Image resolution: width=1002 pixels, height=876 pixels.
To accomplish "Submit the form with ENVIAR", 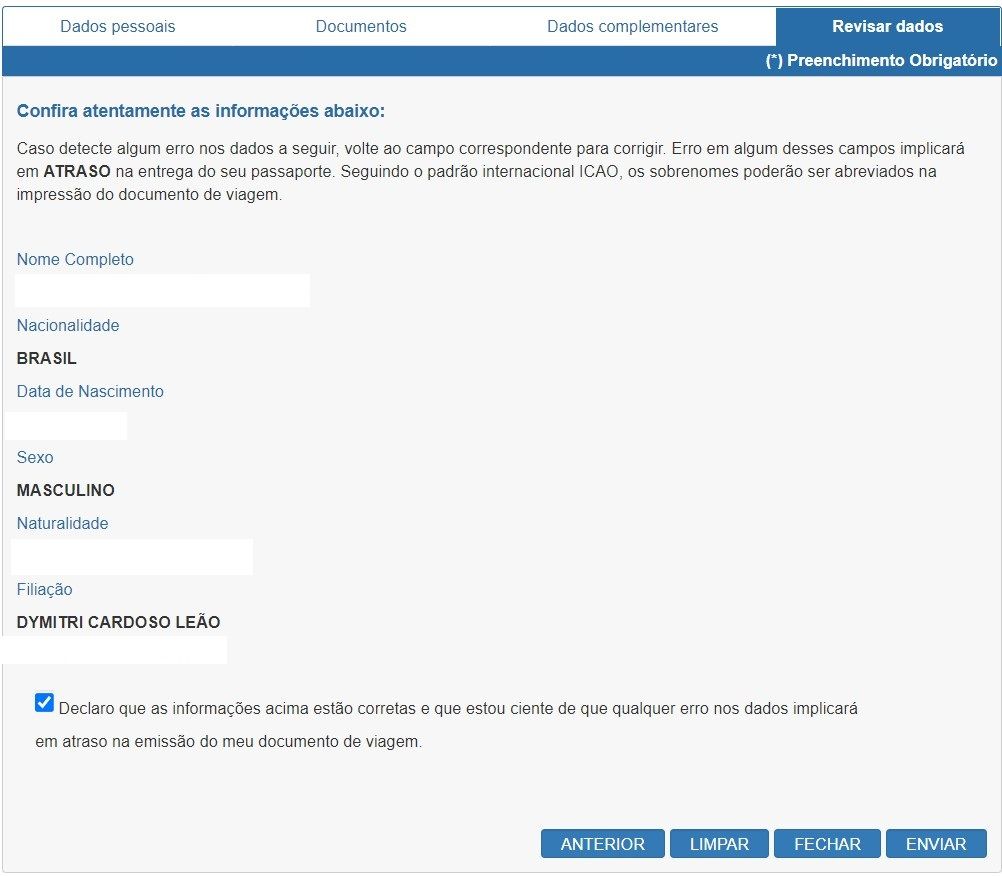I will [936, 844].
